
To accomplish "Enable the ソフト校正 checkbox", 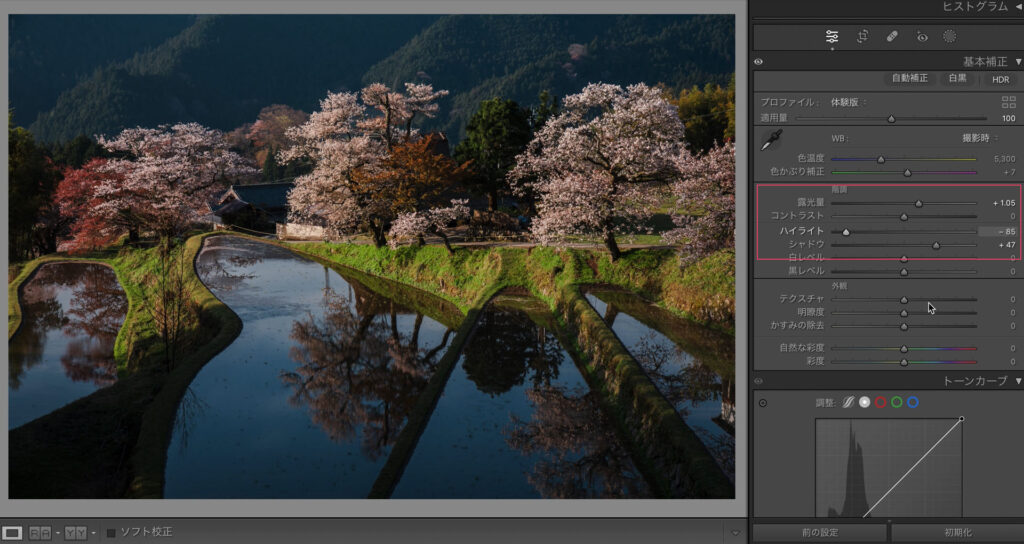I will click(112, 531).
